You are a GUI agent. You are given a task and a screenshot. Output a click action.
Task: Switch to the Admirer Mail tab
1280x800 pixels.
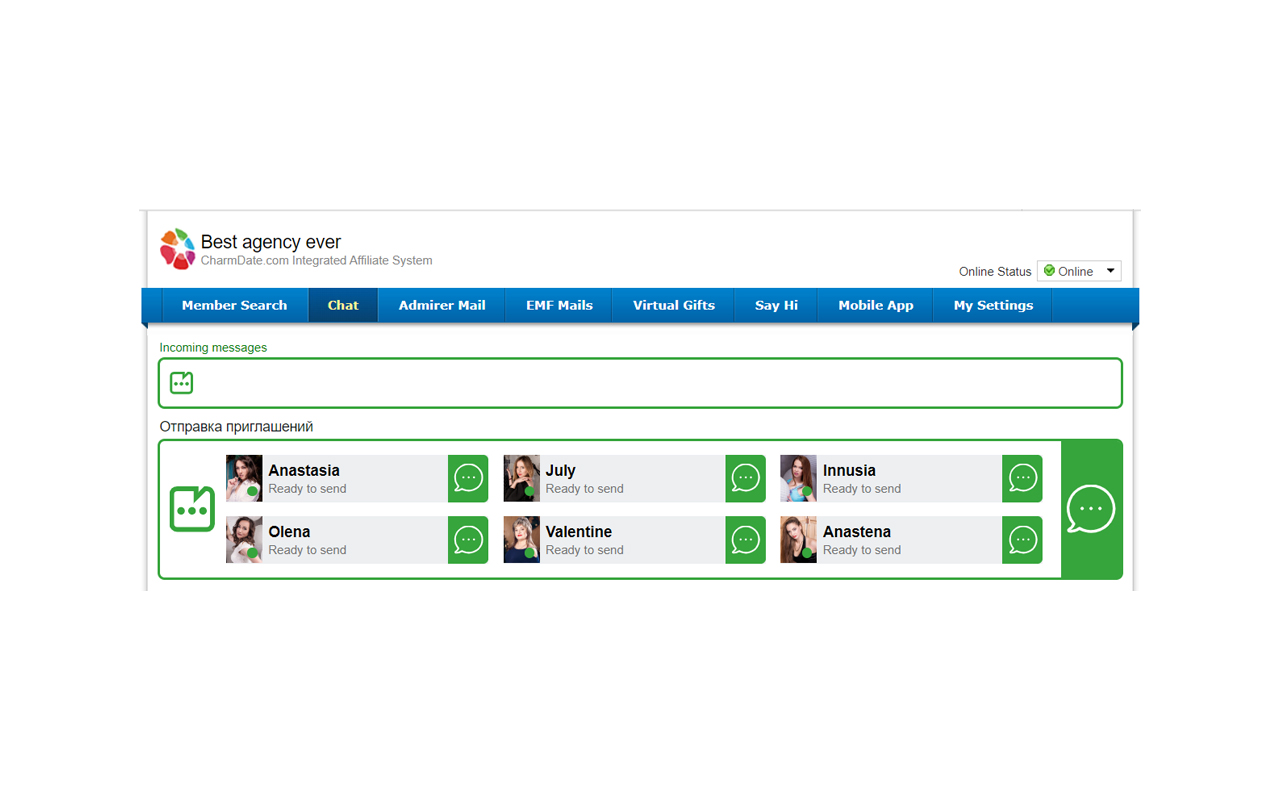pyautogui.click(x=442, y=305)
